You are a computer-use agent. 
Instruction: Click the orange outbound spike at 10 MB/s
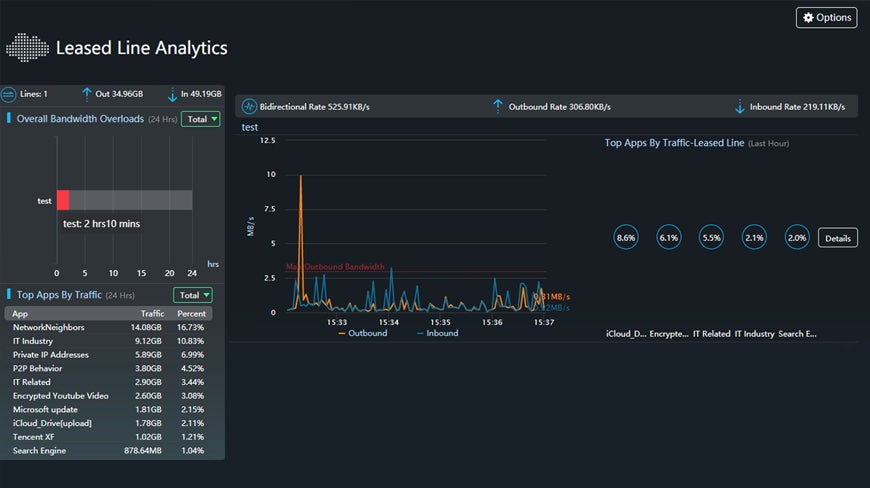tap(301, 176)
